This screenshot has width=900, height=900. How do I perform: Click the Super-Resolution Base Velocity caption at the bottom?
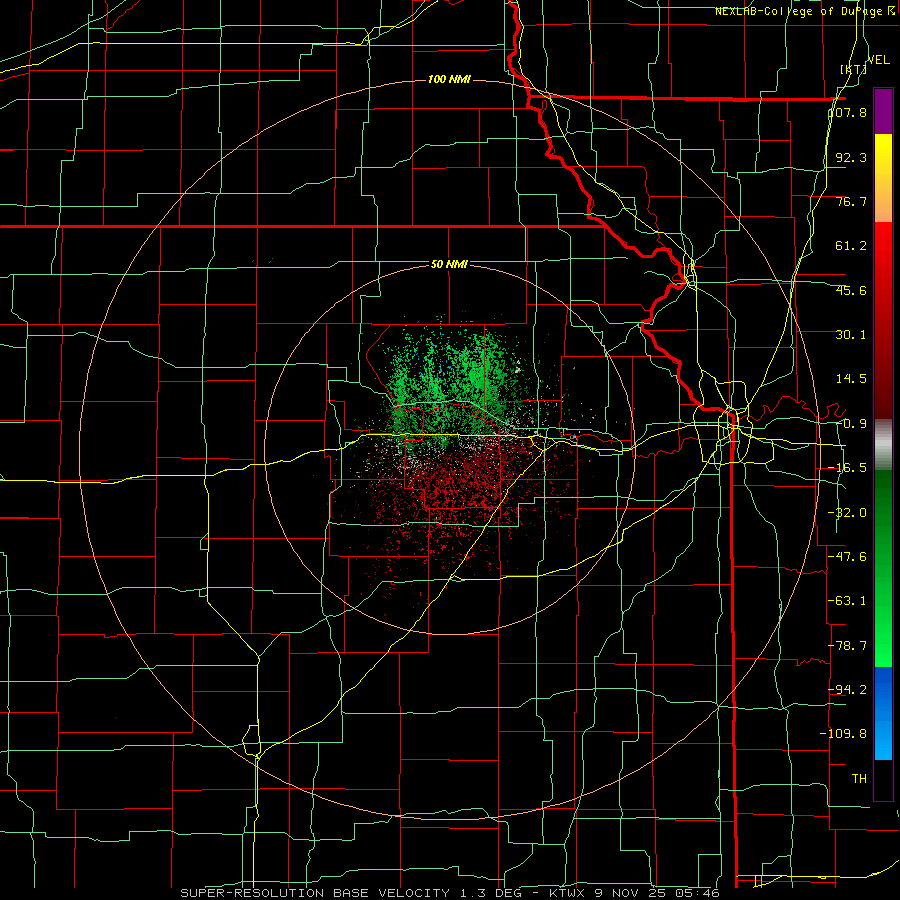pos(449,893)
